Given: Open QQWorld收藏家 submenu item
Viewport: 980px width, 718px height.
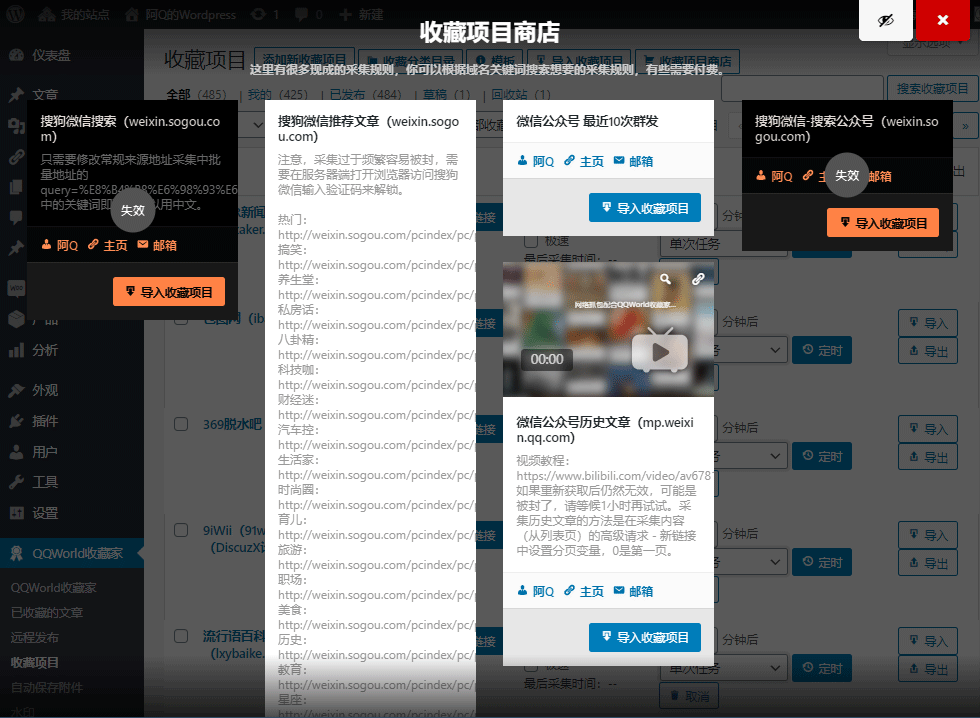Looking at the screenshot, I should point(53,588).
